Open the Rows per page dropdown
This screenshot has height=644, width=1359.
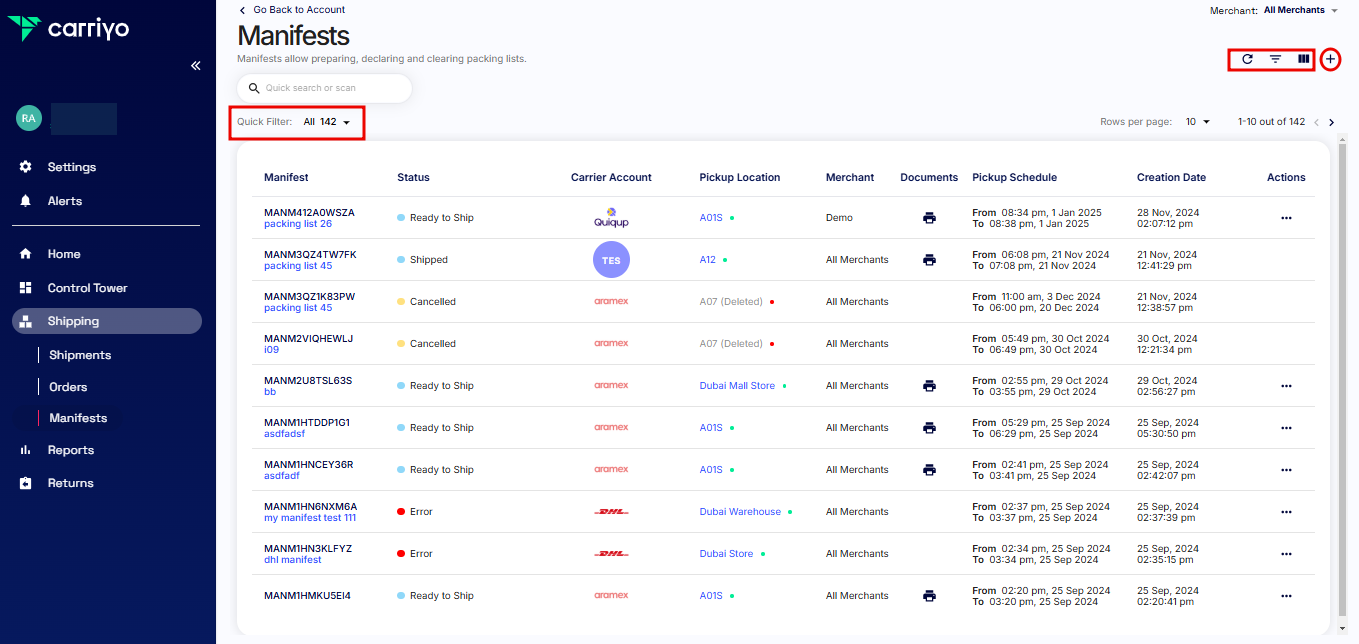pyautogui.click(x=1198, y=122)
